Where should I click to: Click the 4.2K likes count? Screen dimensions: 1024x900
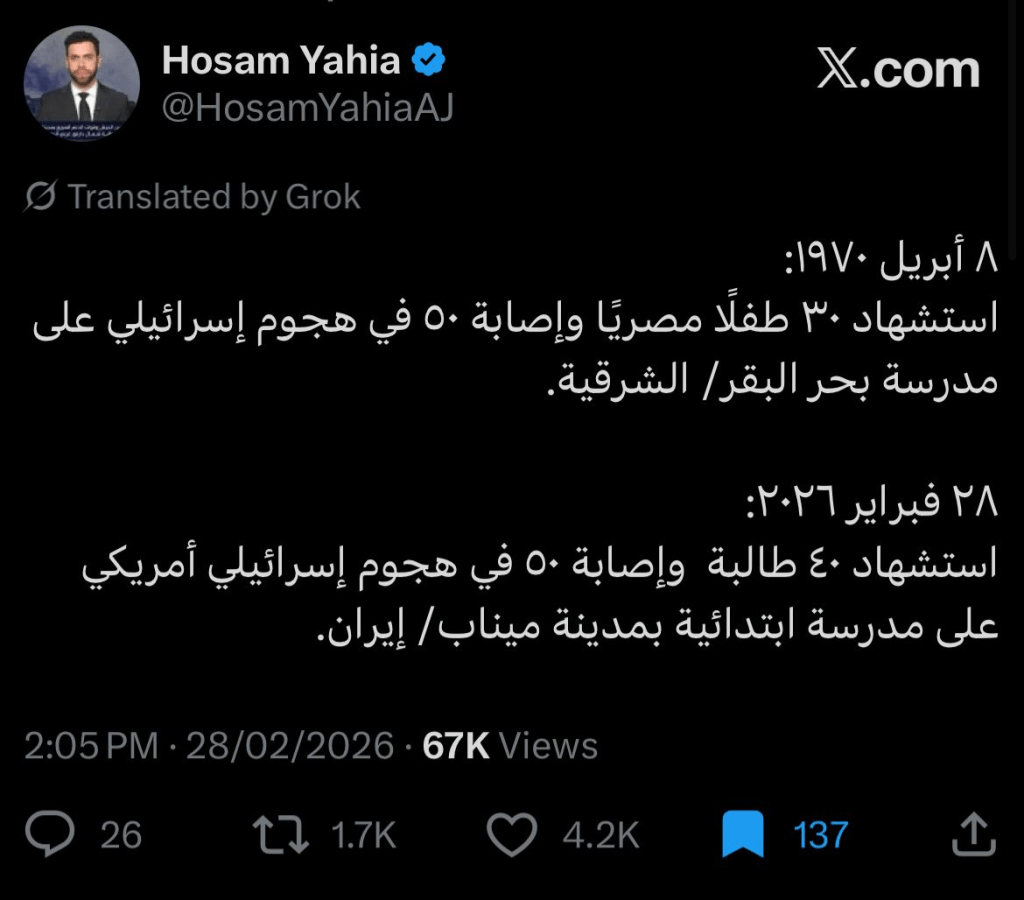(x=600, y=835)
